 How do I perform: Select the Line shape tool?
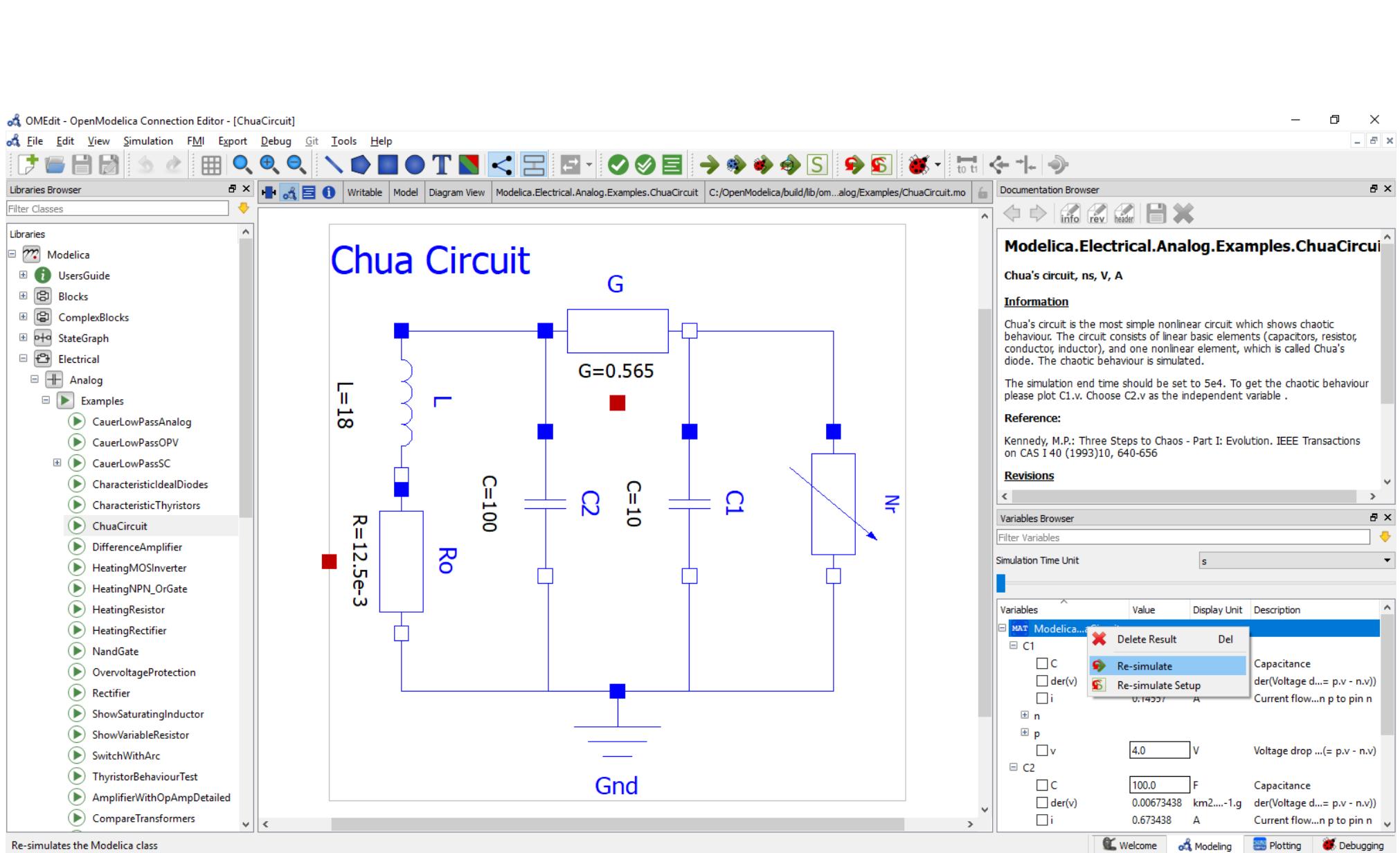click(x=334, y=165)
